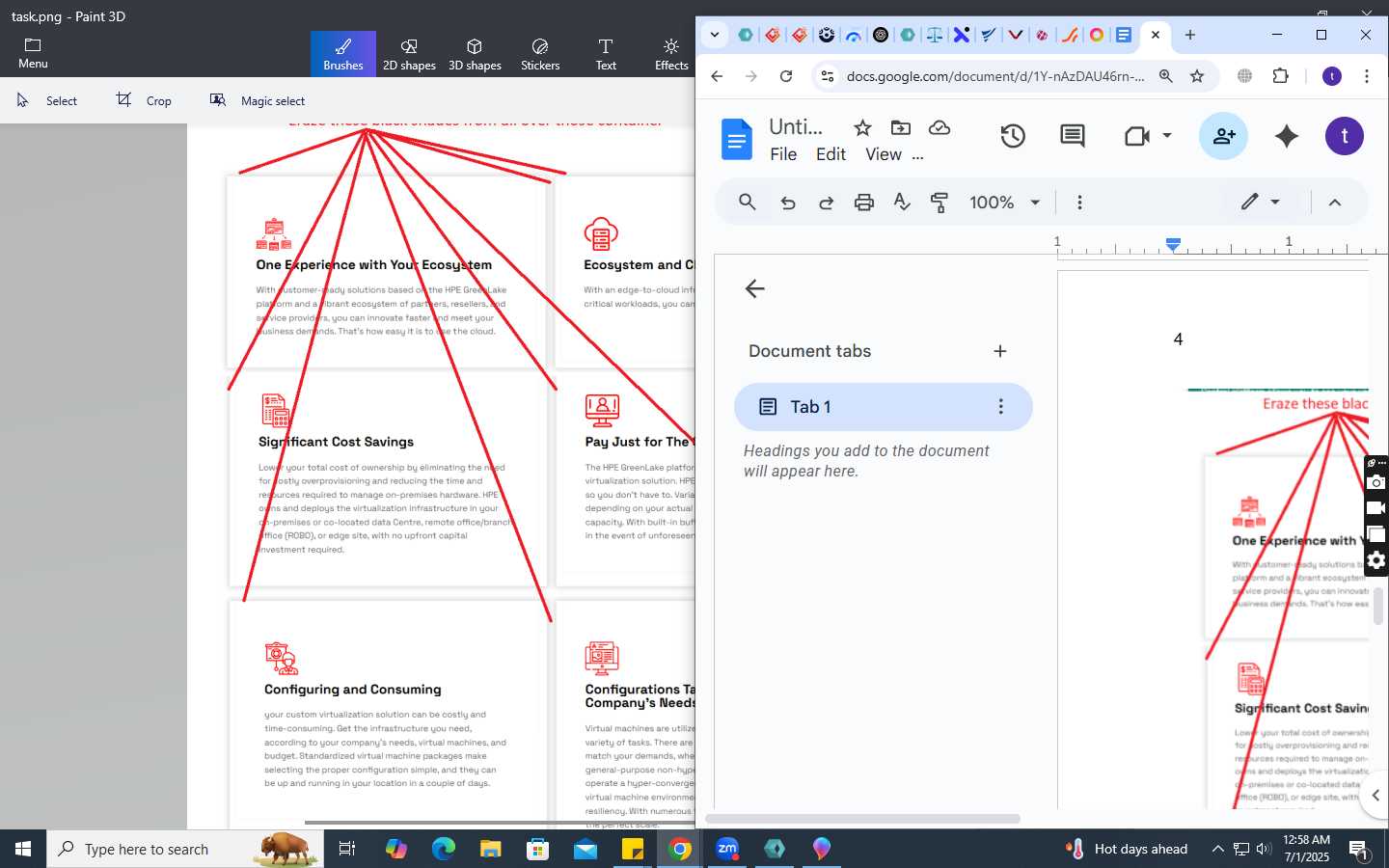Open the Edit menu in Docs
Viewport: 1389px width, 868px height.
831,154
